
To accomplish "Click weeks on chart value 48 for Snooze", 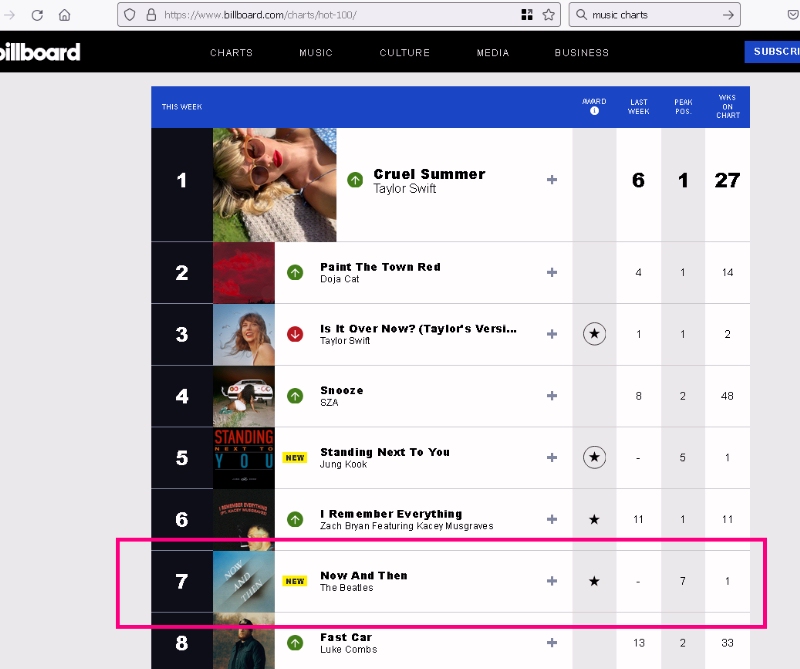I will pos(727,396).
